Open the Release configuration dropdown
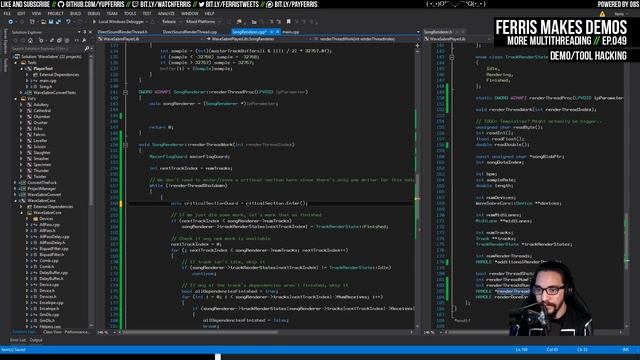Screen dimensions: 640x360 tap(171, 22)
